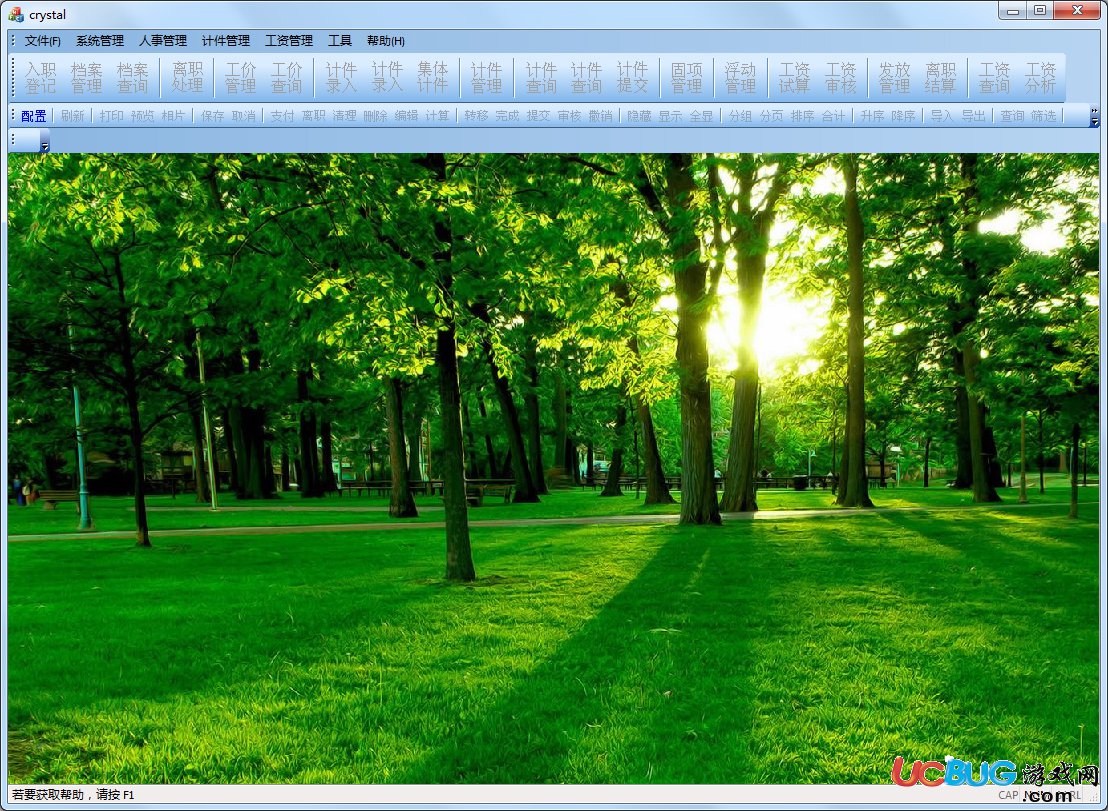Click the 集体计件 toolbar button
The image size is (1108, 811).
tap(432, 78)
